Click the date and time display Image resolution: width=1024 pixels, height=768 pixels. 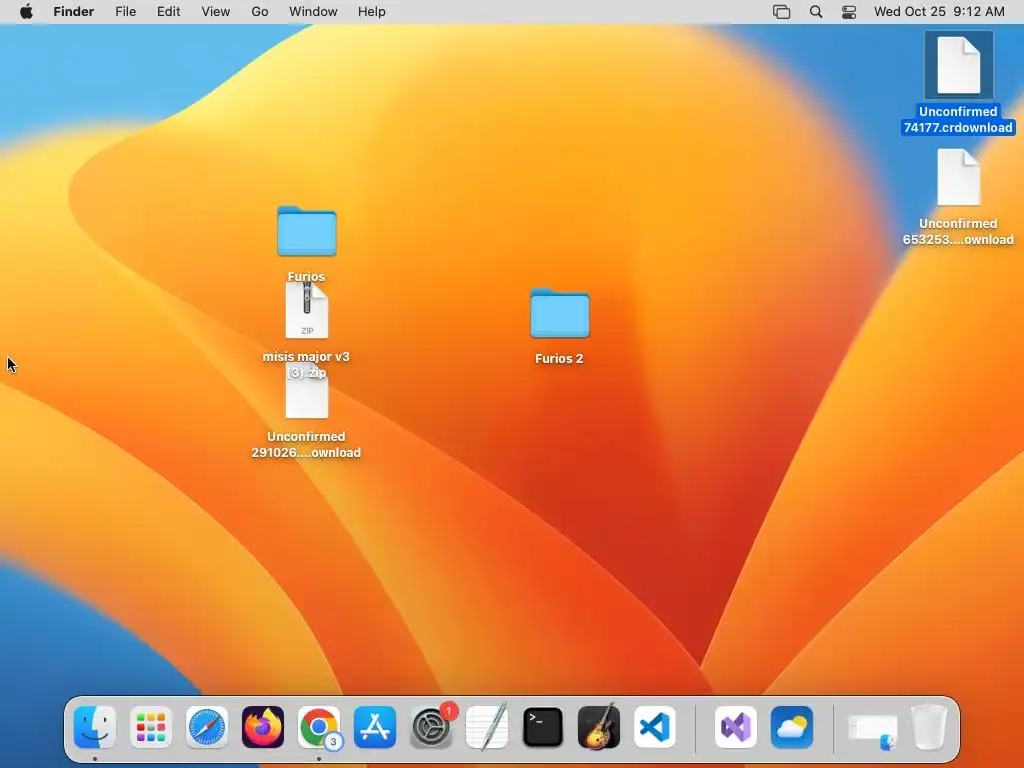pyautogui.click(x=939, y=12)
